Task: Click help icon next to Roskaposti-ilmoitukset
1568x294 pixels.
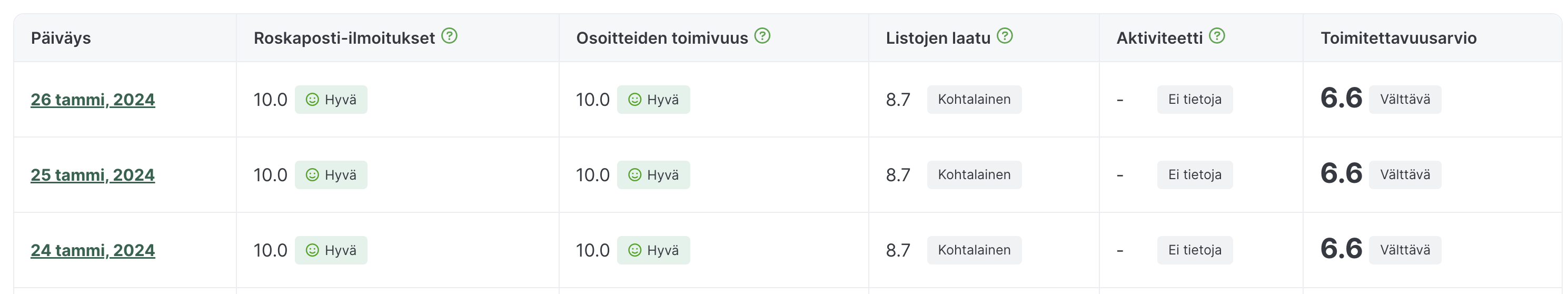Action: click(x=449, y=36)
